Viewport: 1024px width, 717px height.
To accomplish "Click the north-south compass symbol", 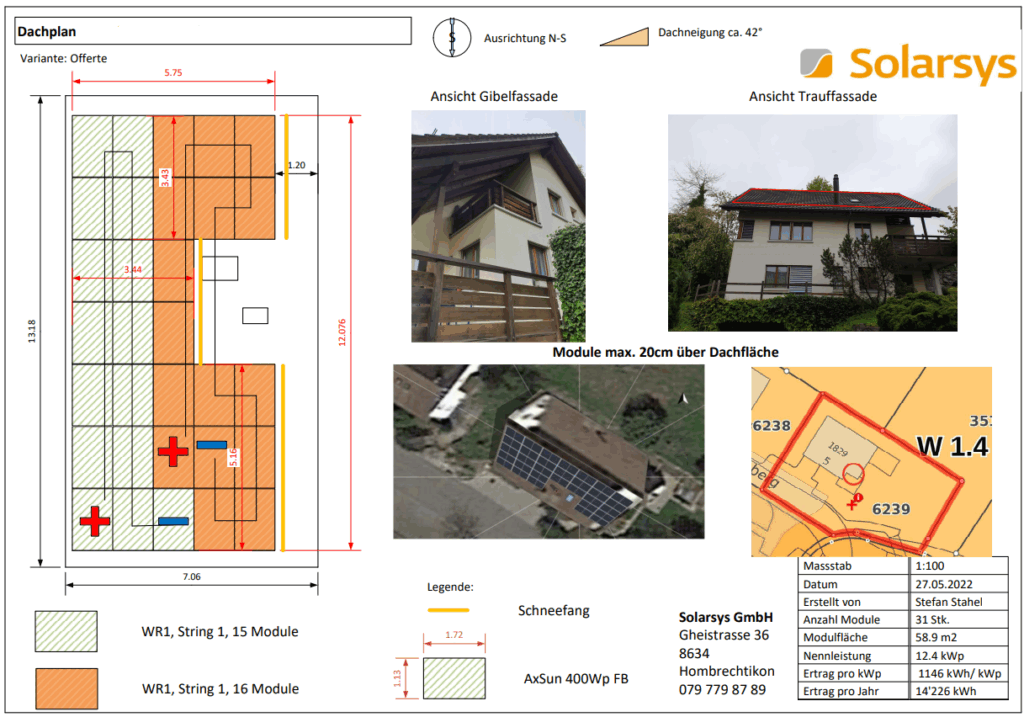I will pyautogui.click(x=452, y=37).
